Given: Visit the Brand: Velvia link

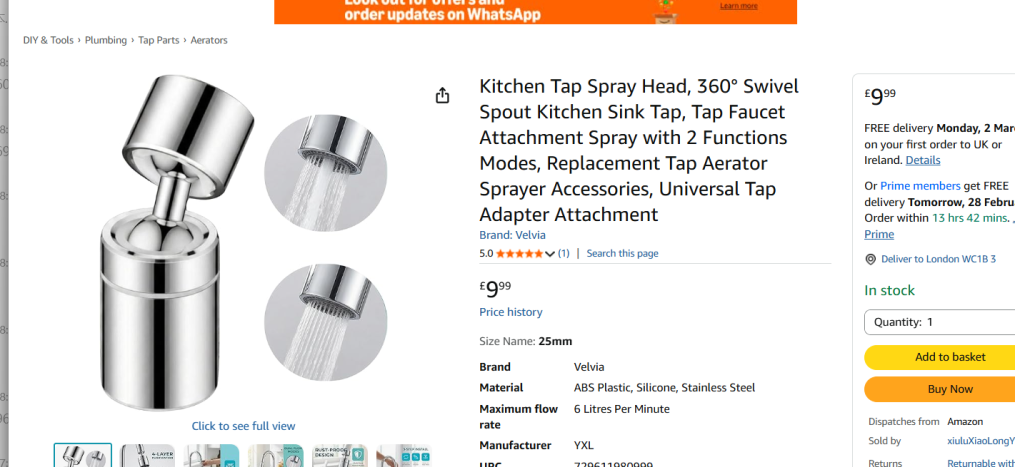Looking at the screenshot, I should tap(512, 235).
